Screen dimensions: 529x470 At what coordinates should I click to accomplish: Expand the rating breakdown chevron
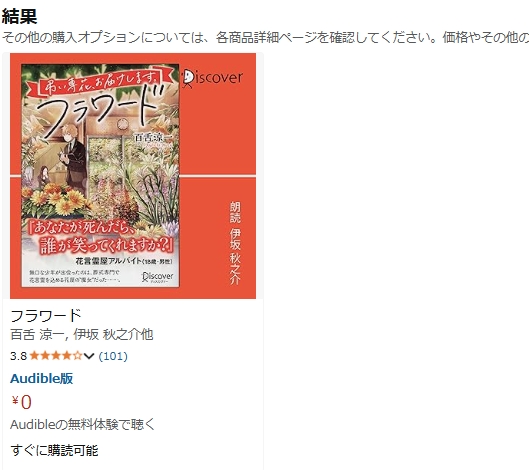[89, 356]
